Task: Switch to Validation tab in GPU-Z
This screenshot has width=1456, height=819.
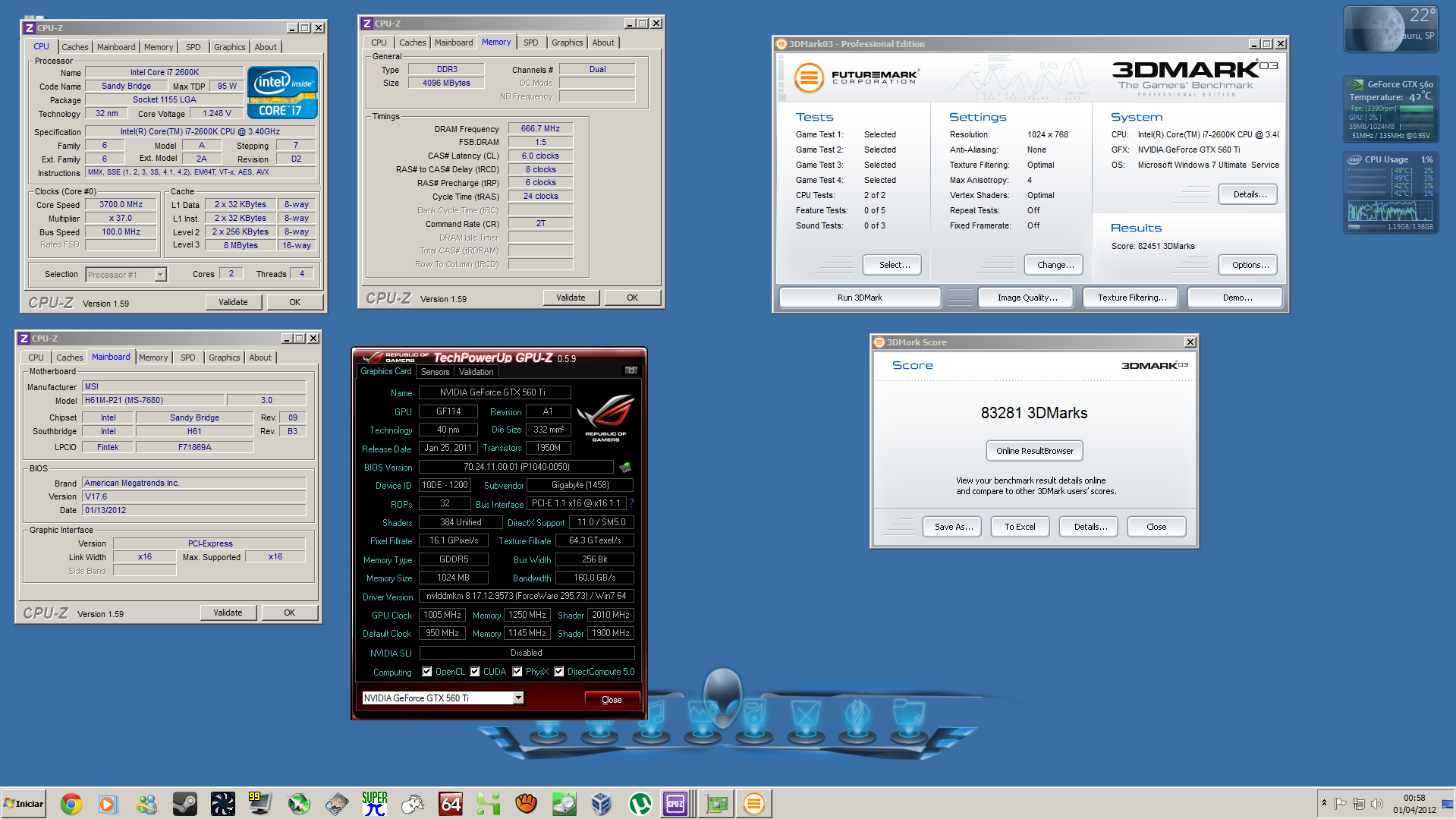Action: click(476, 372)
